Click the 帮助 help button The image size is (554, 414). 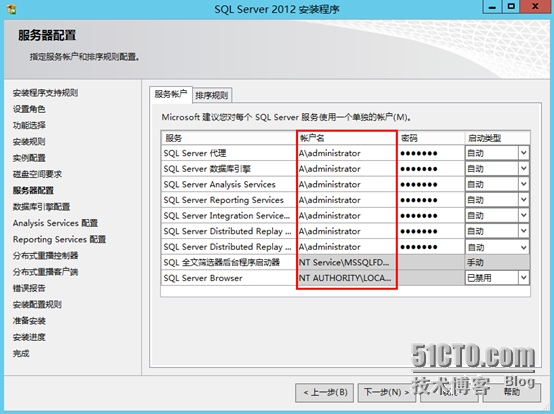pos(512,392)
